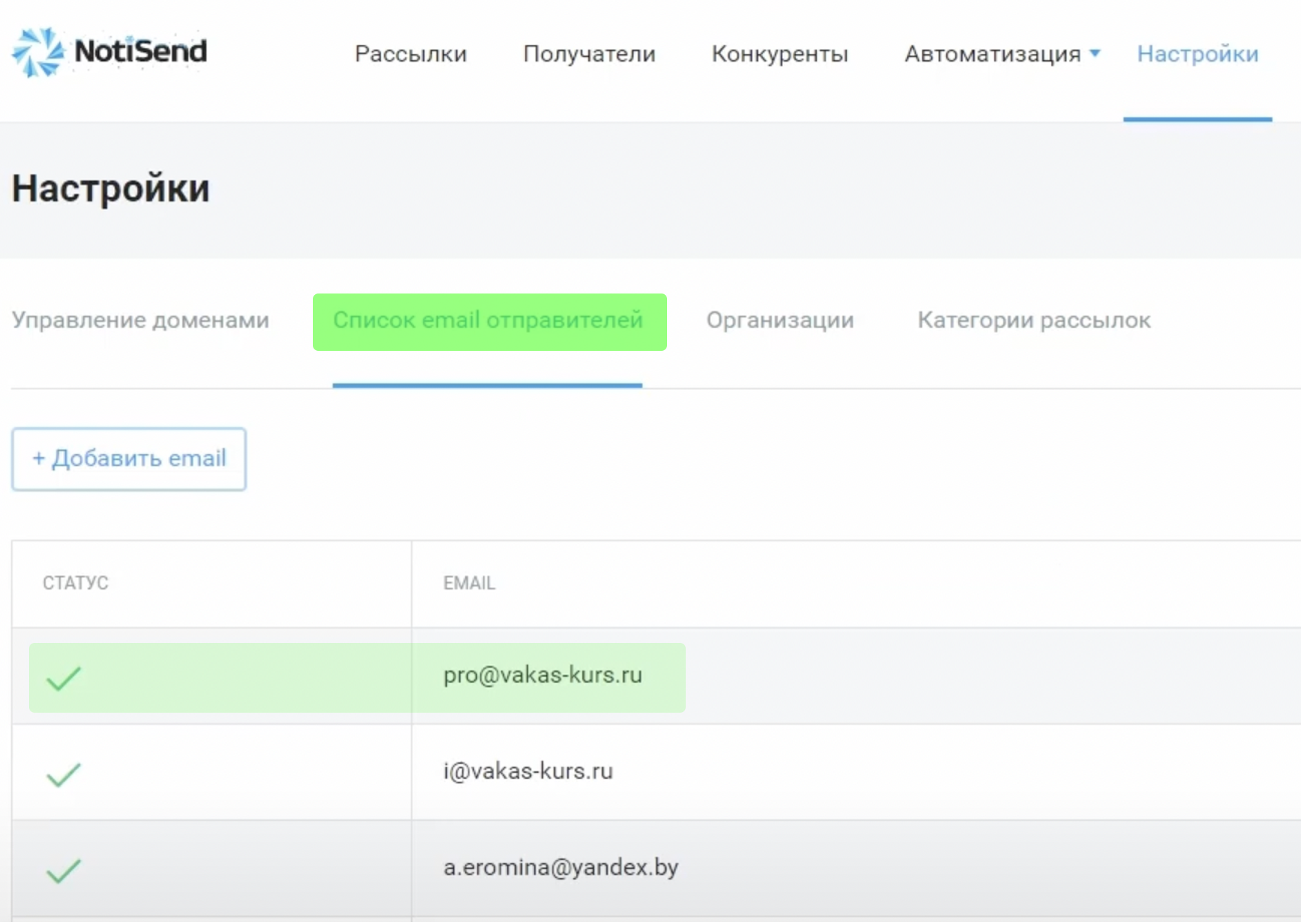The image size is (1301, 924).
Task: Select Настройки in the top navigation bar
Action: click(1197, 54)
